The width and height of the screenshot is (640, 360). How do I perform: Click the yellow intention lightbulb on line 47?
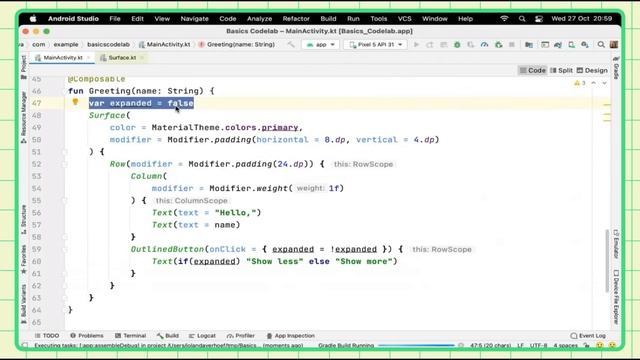[75, 102]
